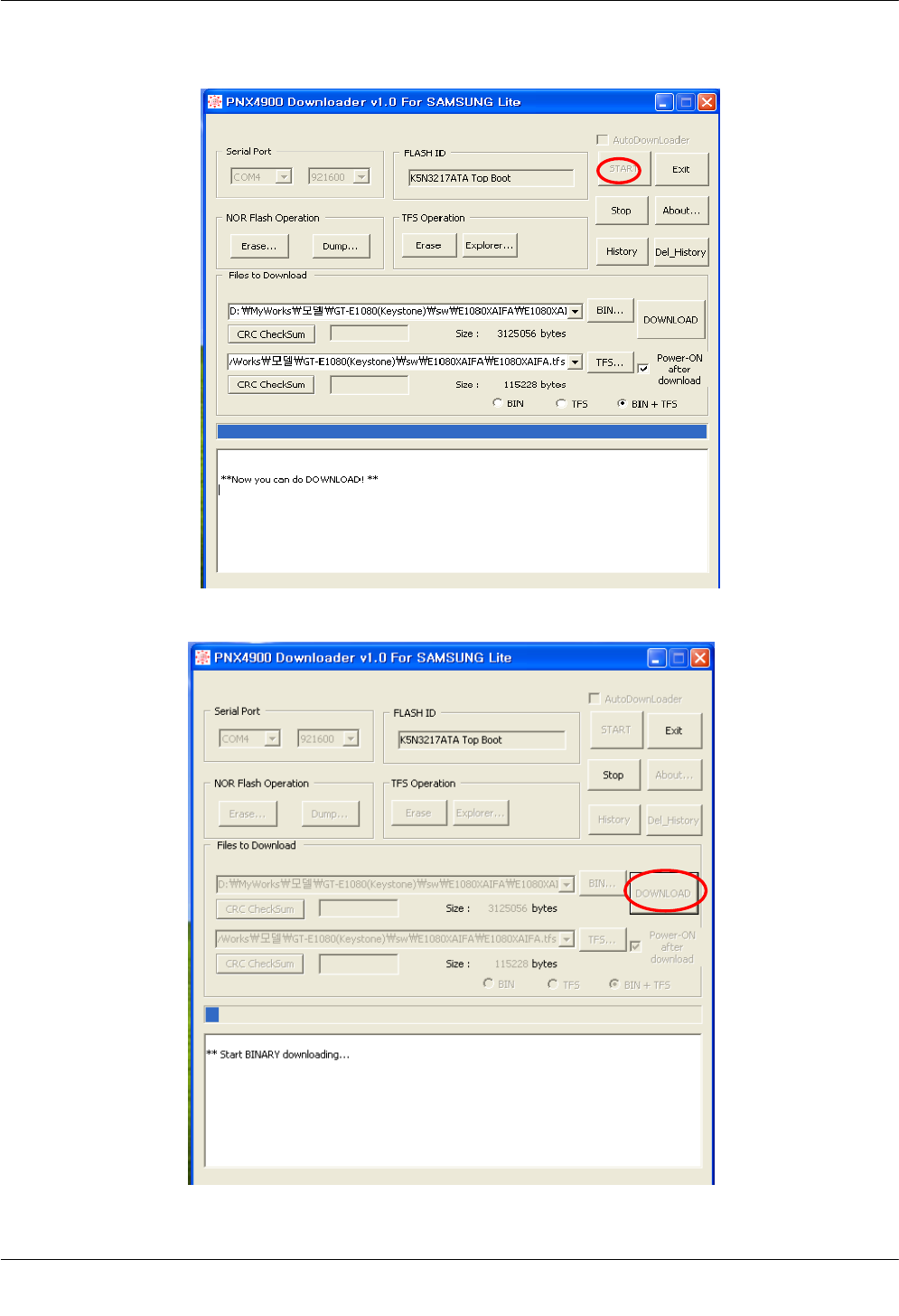Toggle Power-ON after download checkbox, lower window
Viewport: 899px width, 1316px height.
[635, 945]
